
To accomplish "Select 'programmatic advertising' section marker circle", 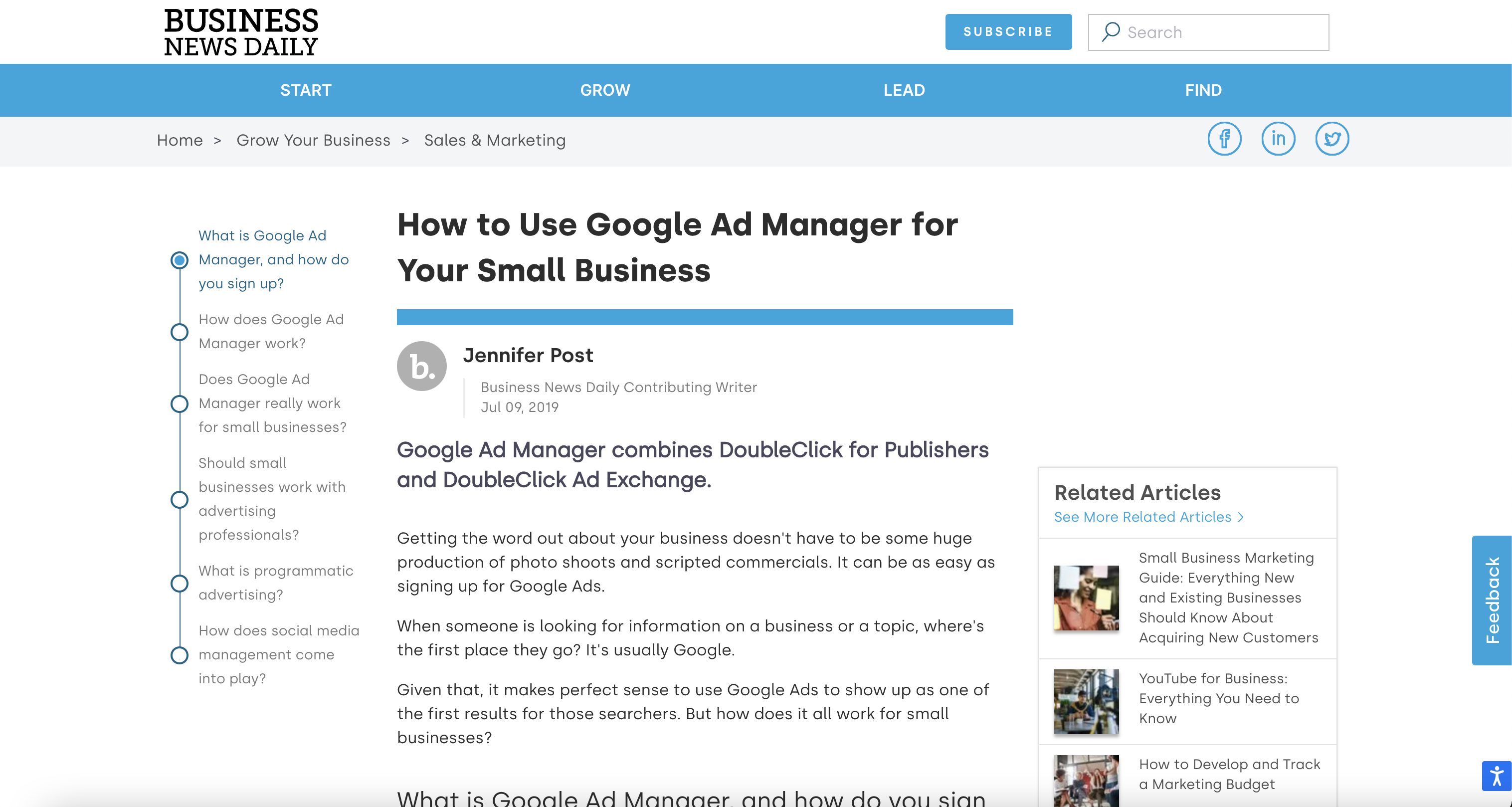I will point(180,584).
